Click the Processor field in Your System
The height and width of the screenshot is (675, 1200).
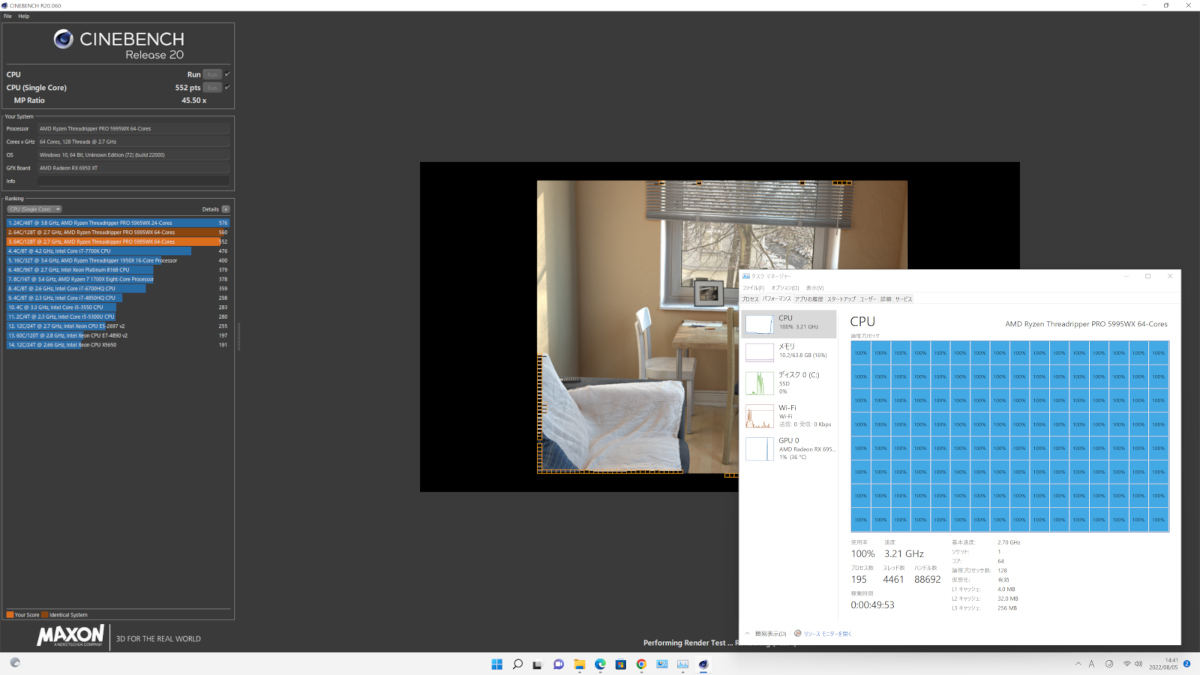133,129
